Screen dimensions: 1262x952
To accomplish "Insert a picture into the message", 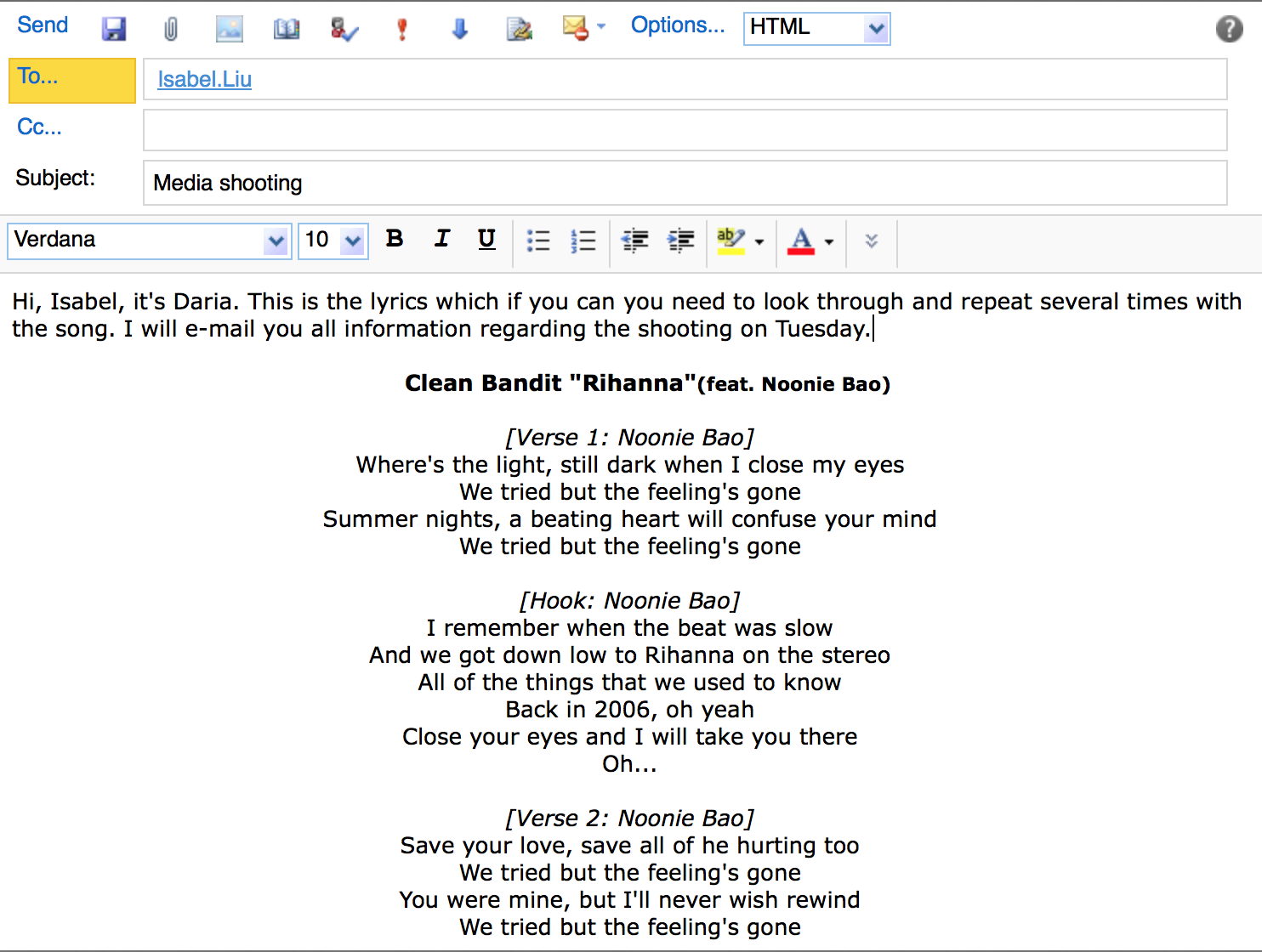I will point(229,29).
